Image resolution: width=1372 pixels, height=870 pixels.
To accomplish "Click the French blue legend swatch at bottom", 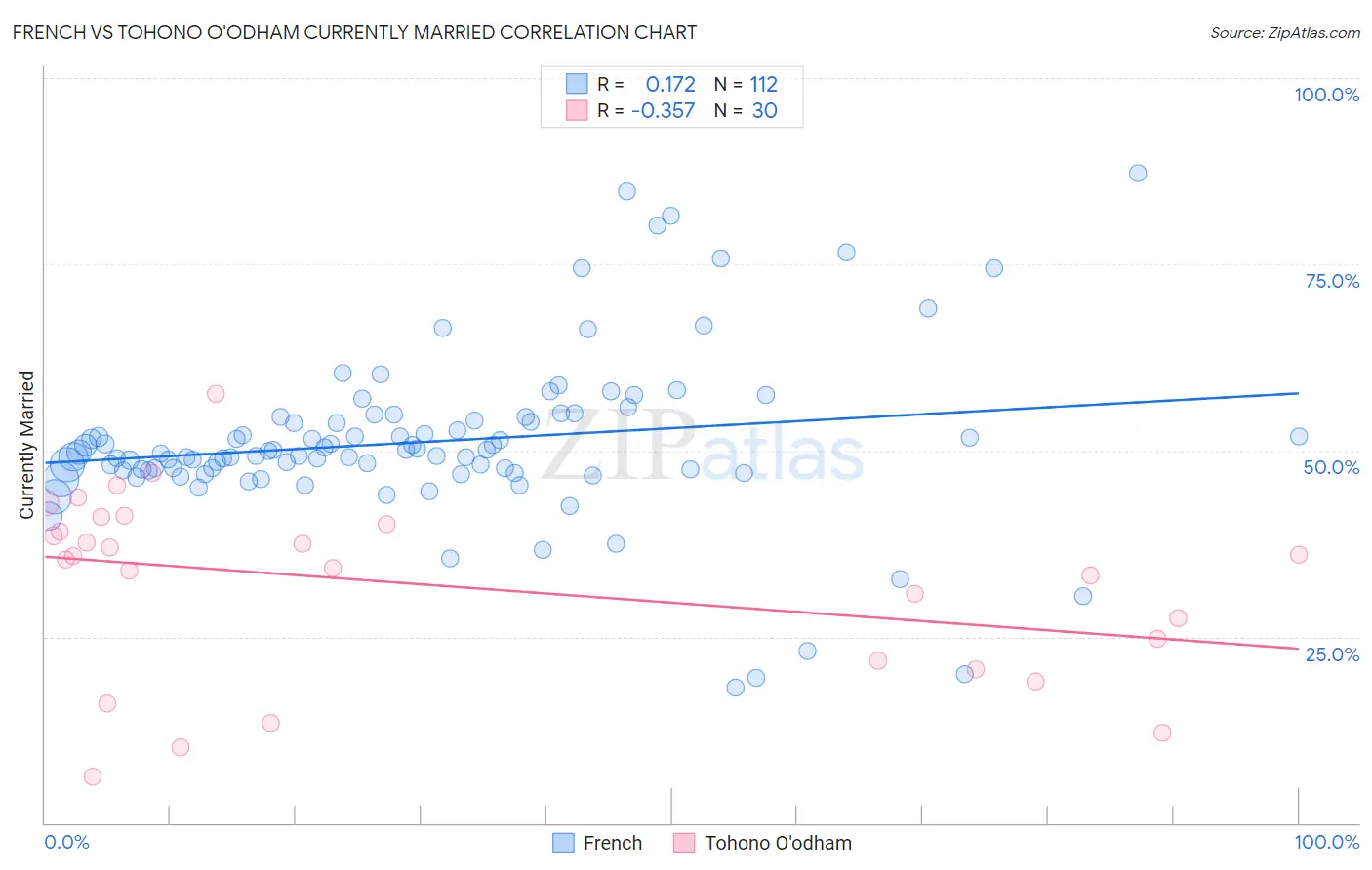I will click(563, 843).
